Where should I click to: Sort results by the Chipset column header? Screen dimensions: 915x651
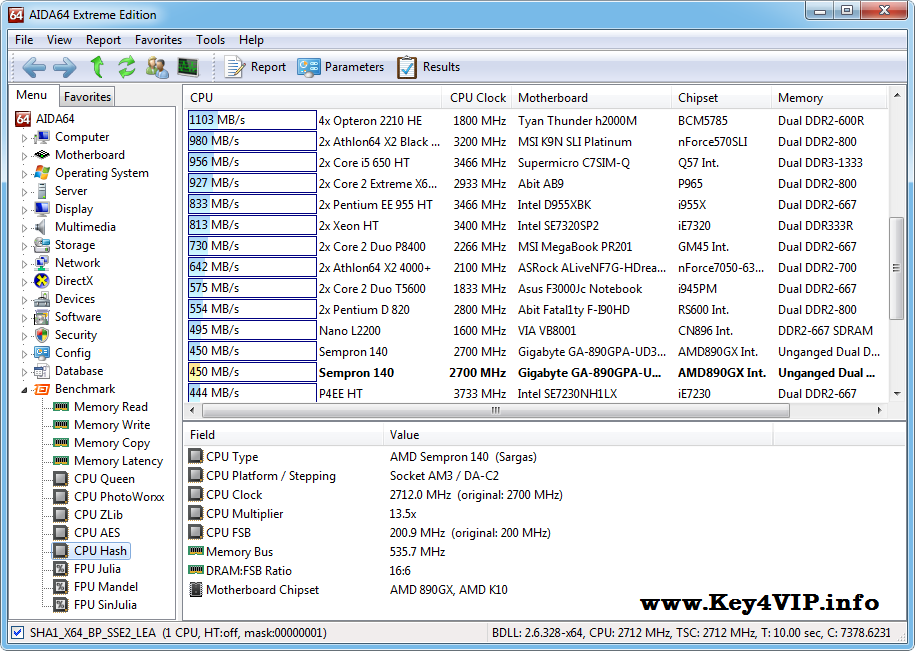tap(721, 98)
